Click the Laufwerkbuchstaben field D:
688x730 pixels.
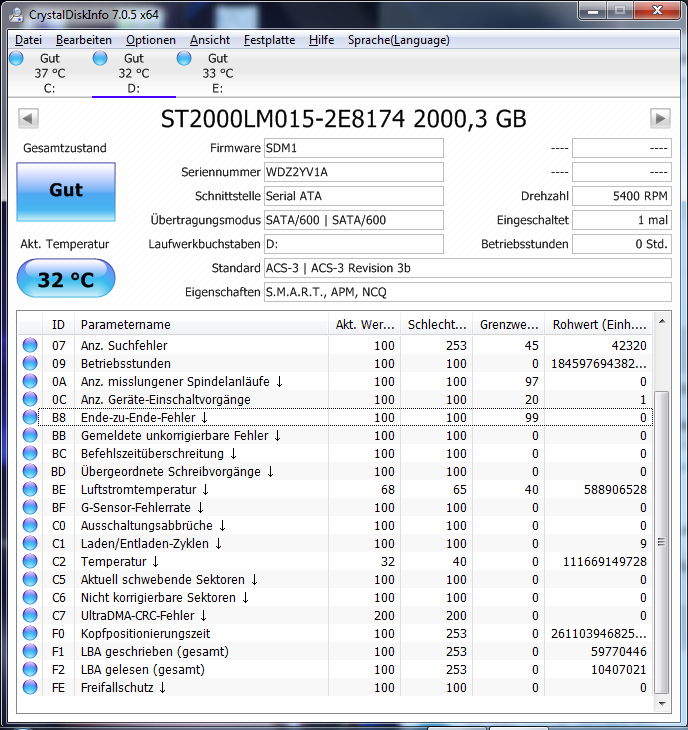click(x=354, y=244)
